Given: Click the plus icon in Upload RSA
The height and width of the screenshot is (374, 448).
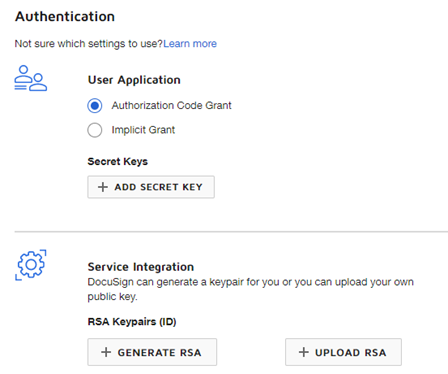Looking at the screenshot, I should (304, 352).
